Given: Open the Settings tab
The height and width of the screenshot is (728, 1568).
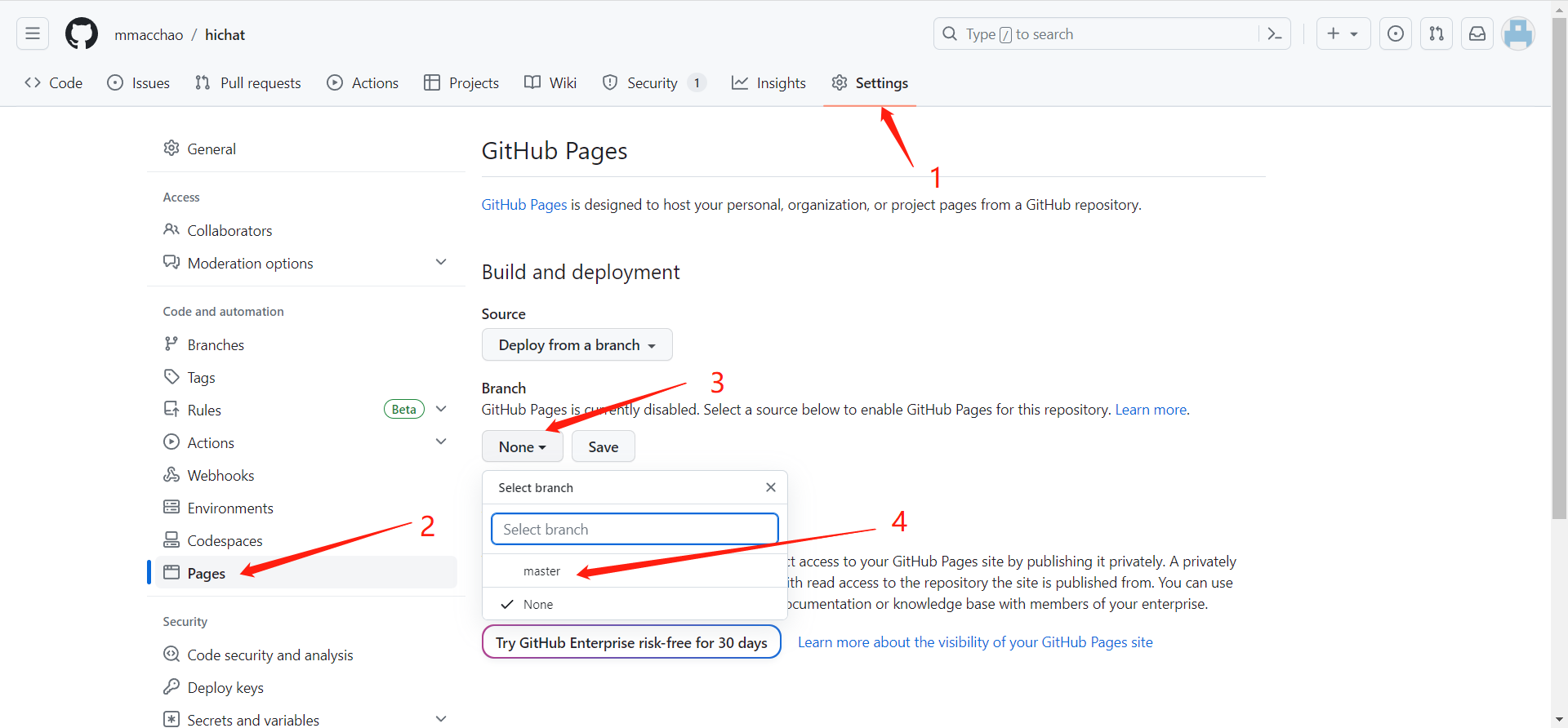Looking at the screenshot, I should tap(870, 82).
